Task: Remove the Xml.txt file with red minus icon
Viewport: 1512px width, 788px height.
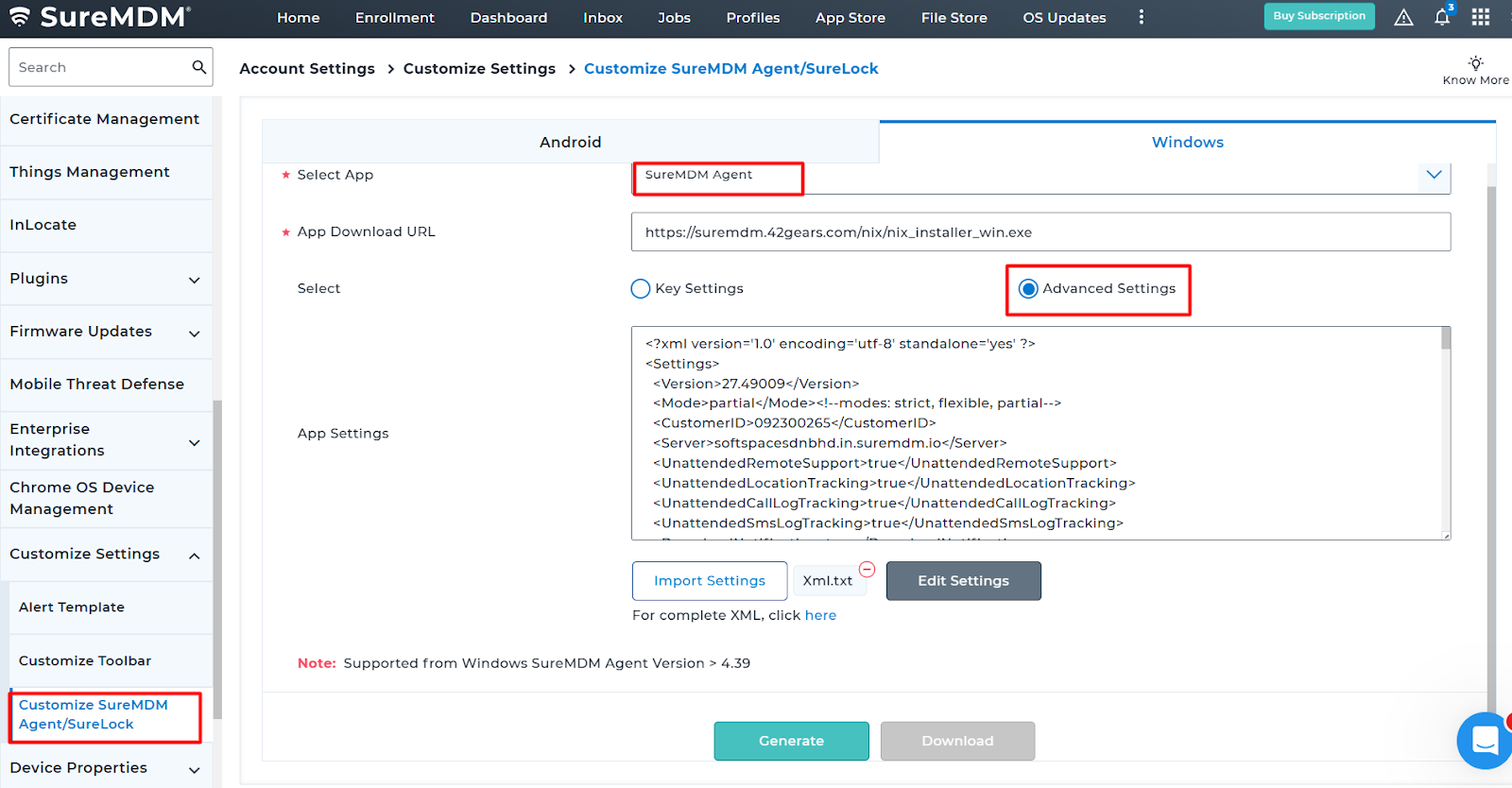Action: (x=867, y=570)
